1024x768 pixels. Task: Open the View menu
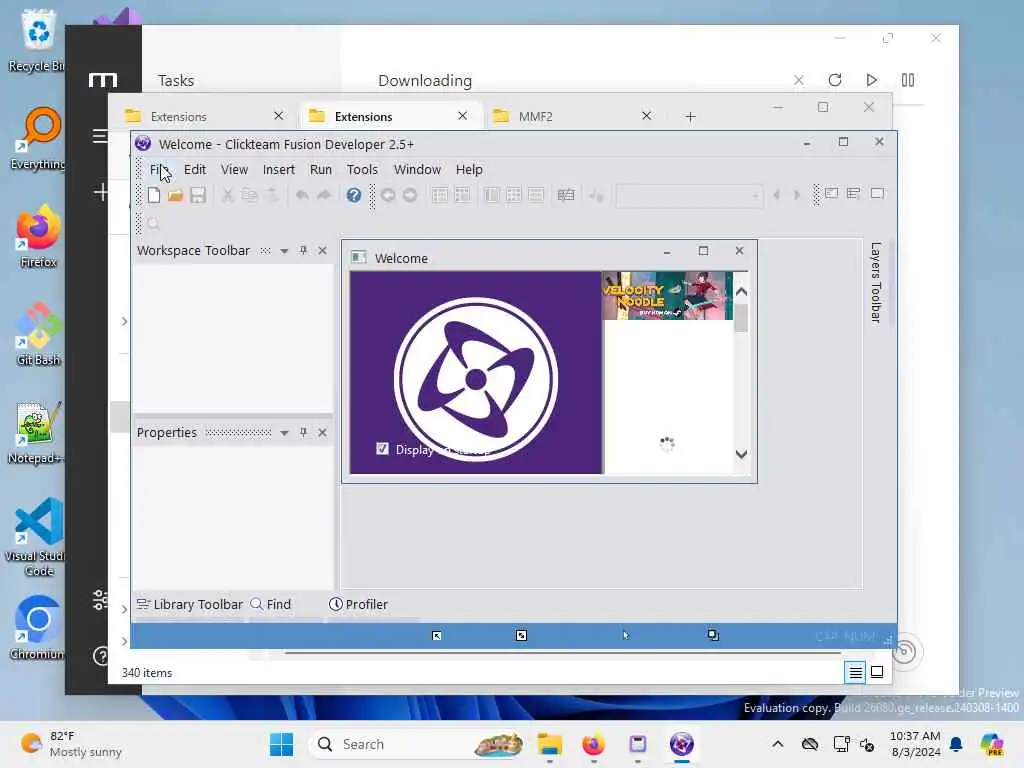[234, 169]
